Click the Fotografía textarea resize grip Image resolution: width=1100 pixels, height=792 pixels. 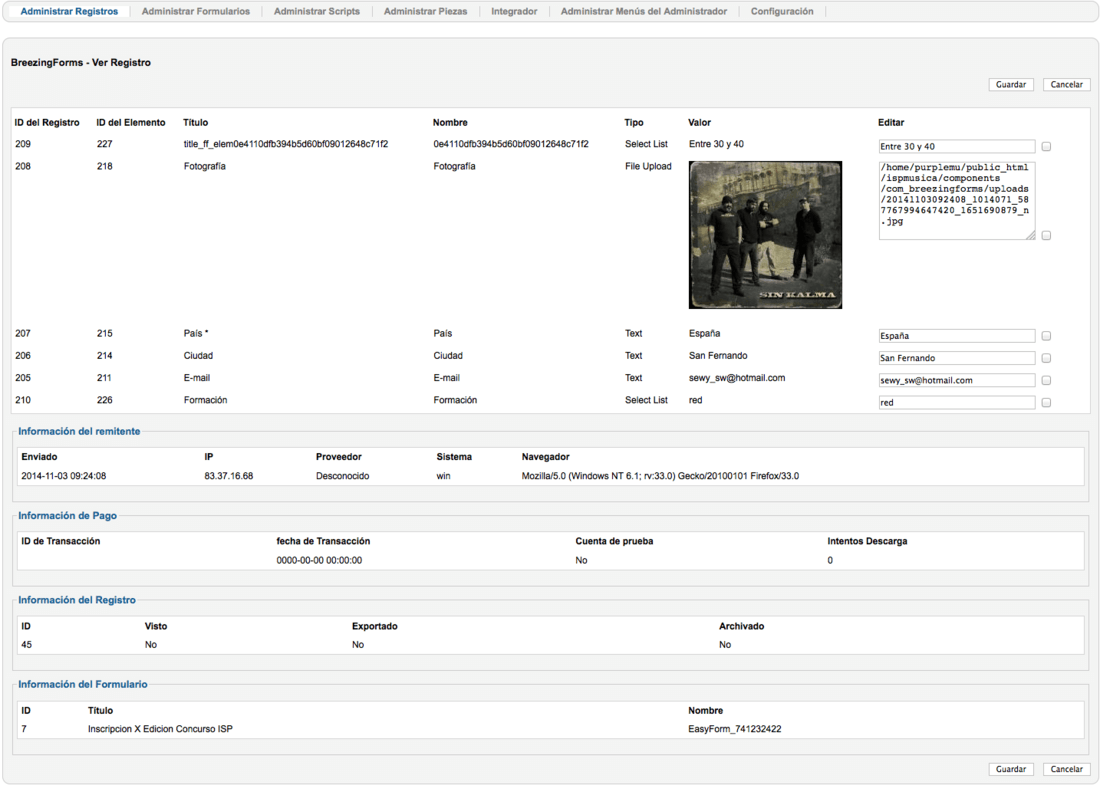tap(1031, 236)
